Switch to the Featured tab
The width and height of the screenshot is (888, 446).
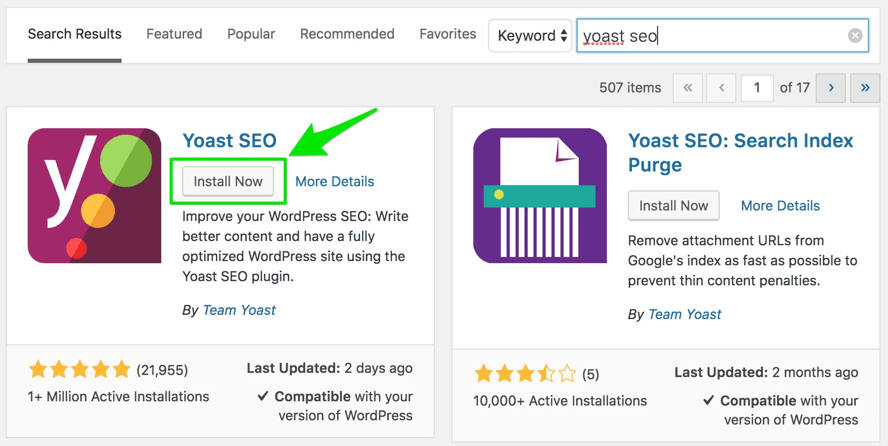point(174,34)
